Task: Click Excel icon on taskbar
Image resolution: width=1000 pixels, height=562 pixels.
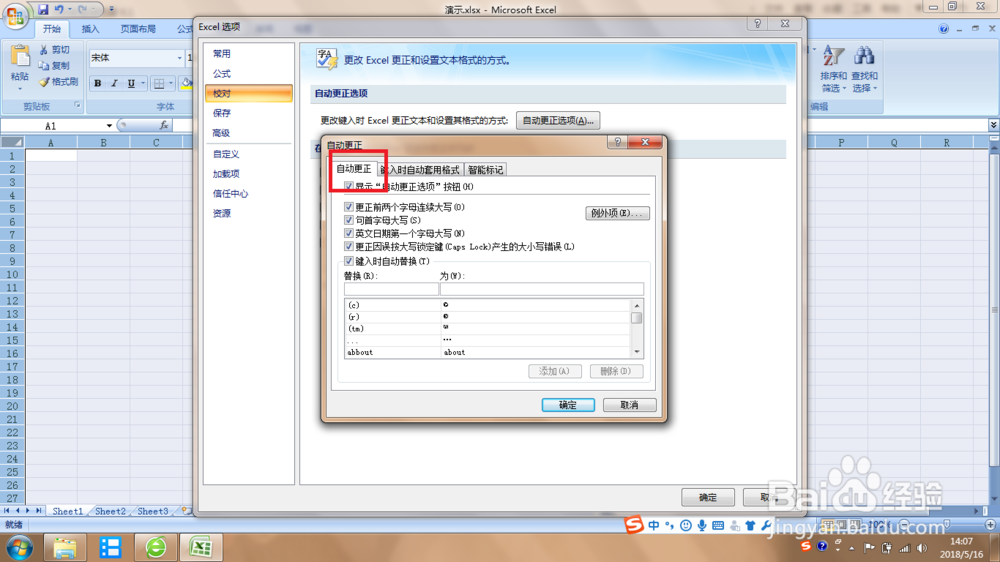Action: tap(201, 547)
